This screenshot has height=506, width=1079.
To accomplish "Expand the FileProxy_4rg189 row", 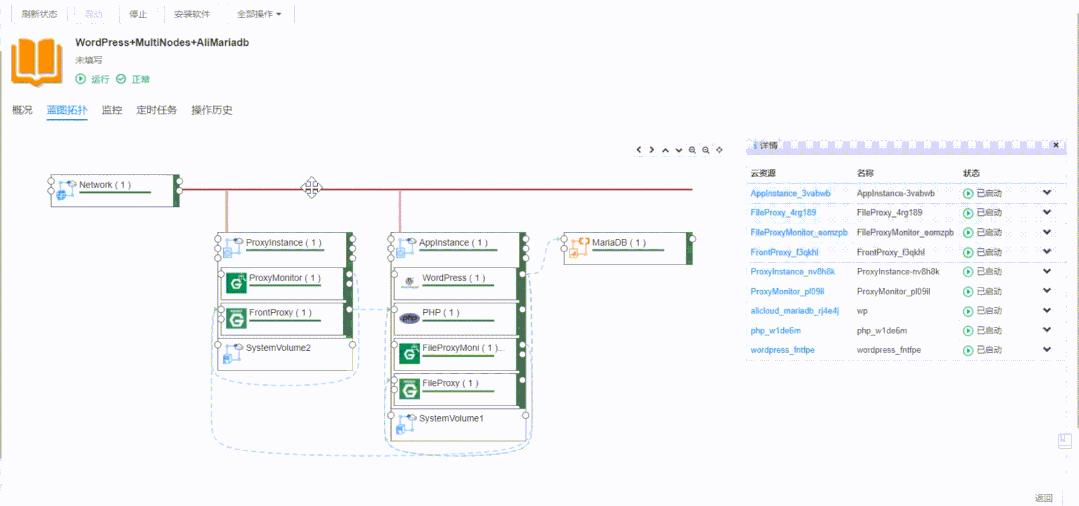I will (x=1047, y=212).
